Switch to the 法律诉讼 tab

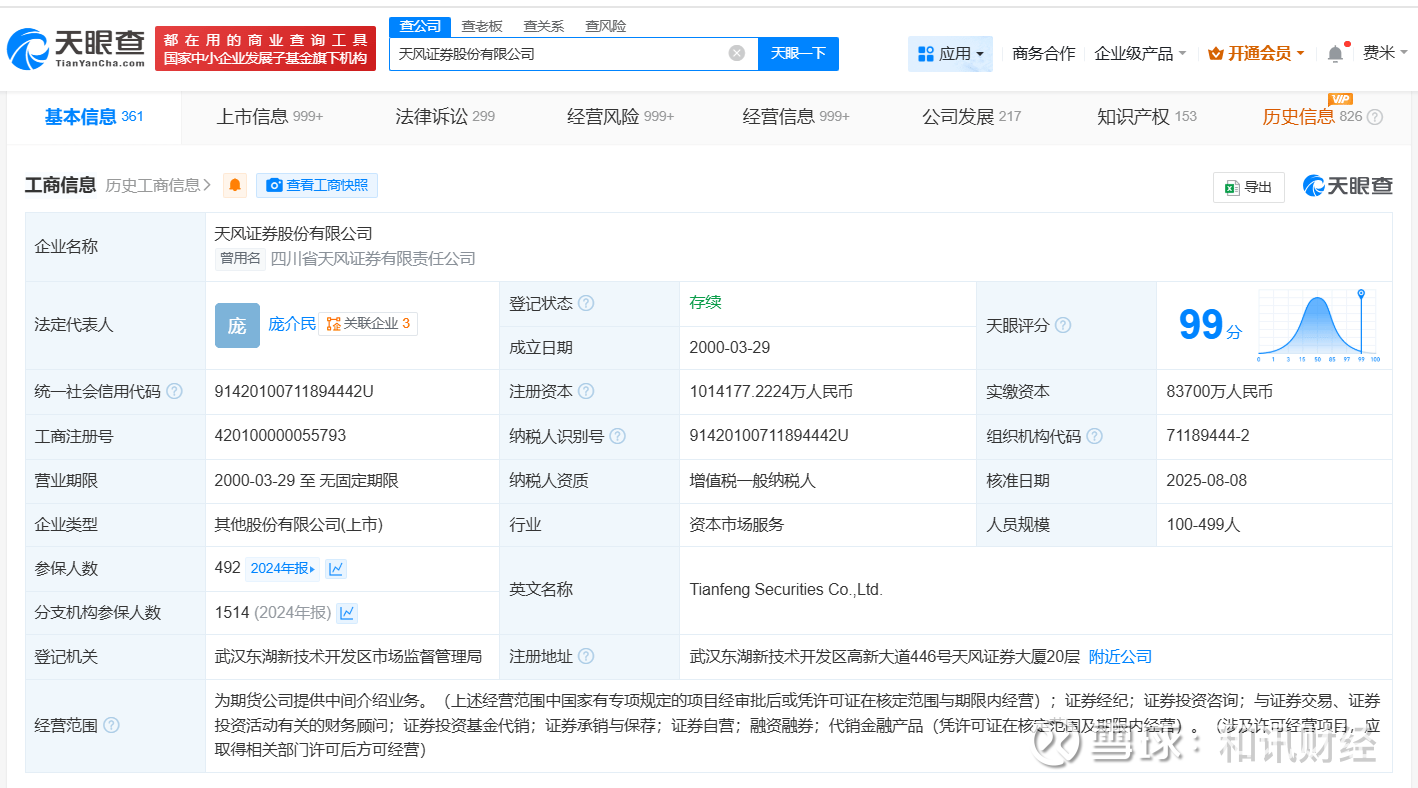tap(445, 117)
